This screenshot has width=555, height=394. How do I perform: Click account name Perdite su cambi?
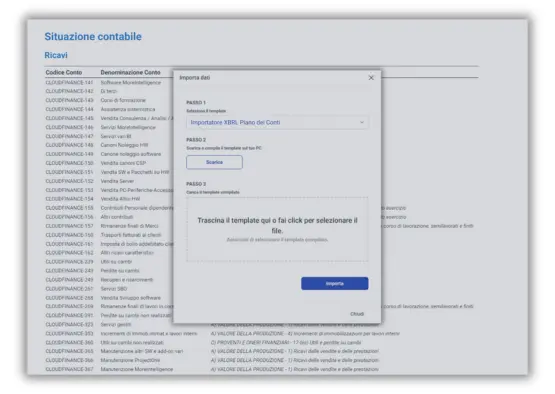(x=120, y=271)
